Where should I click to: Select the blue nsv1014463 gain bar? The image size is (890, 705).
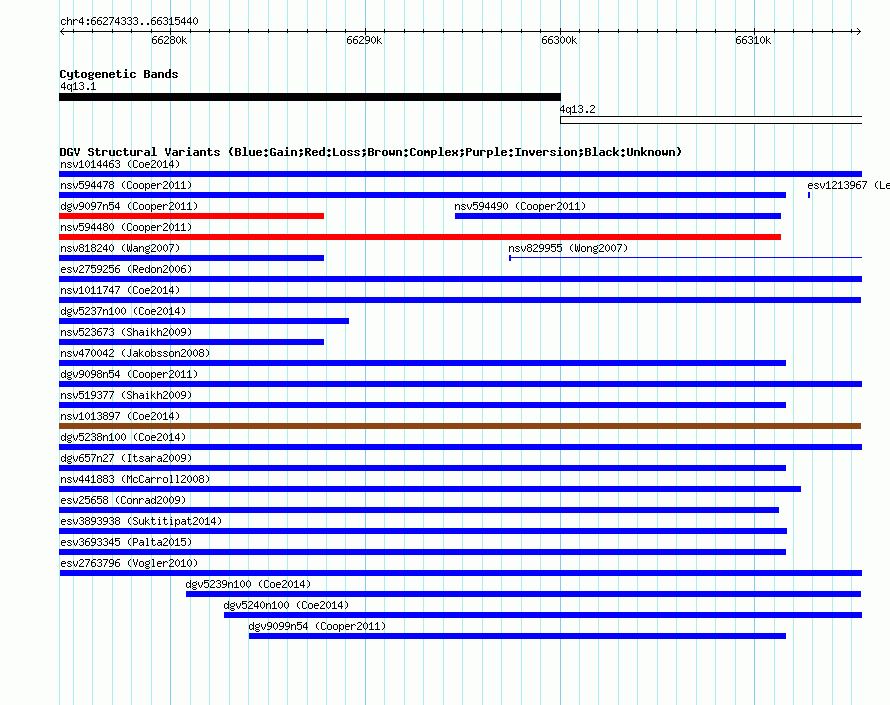pyautogui.click(x=460, y=174)
